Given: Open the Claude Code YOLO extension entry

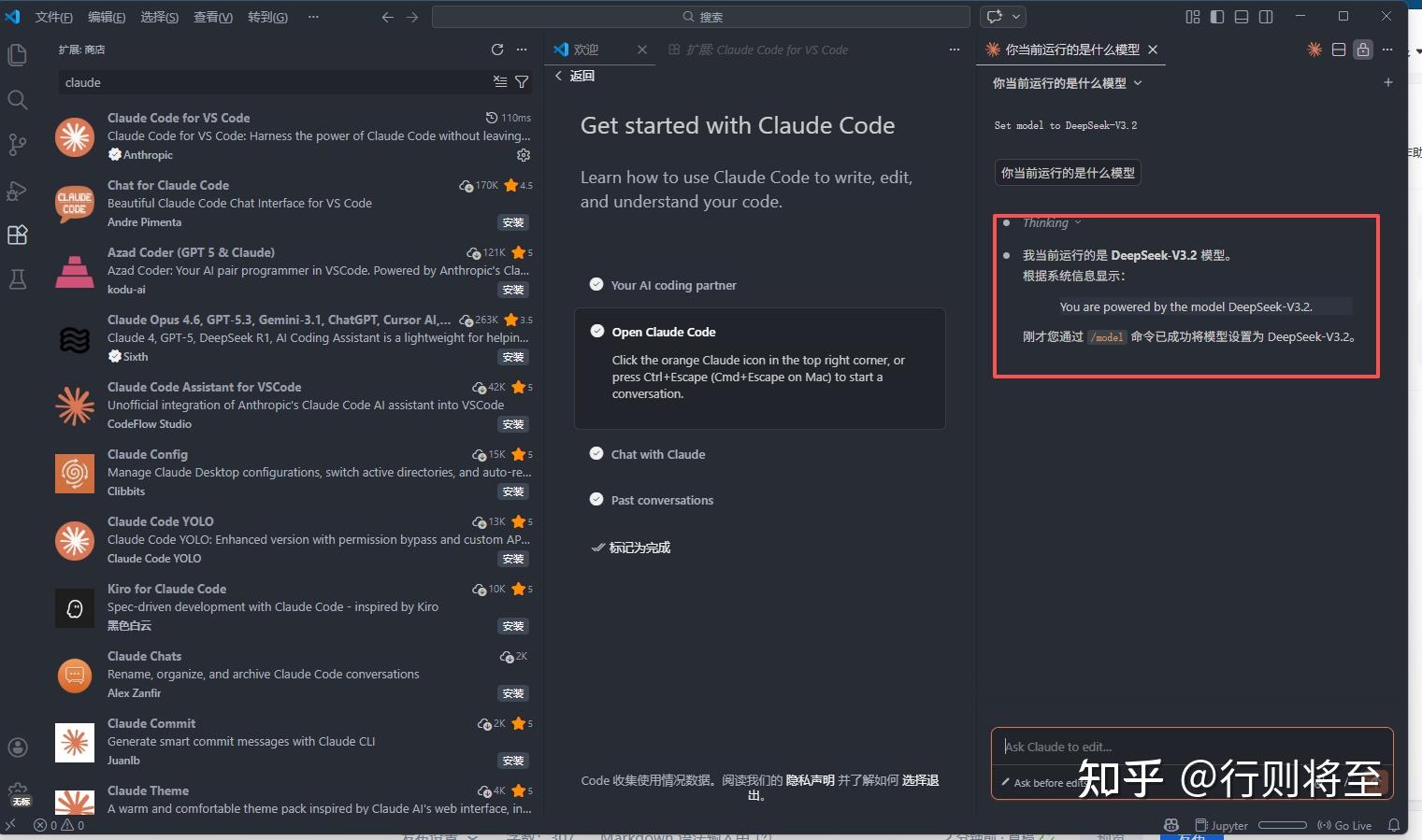Looking at the screenshot, I should [x=294, y=540].
